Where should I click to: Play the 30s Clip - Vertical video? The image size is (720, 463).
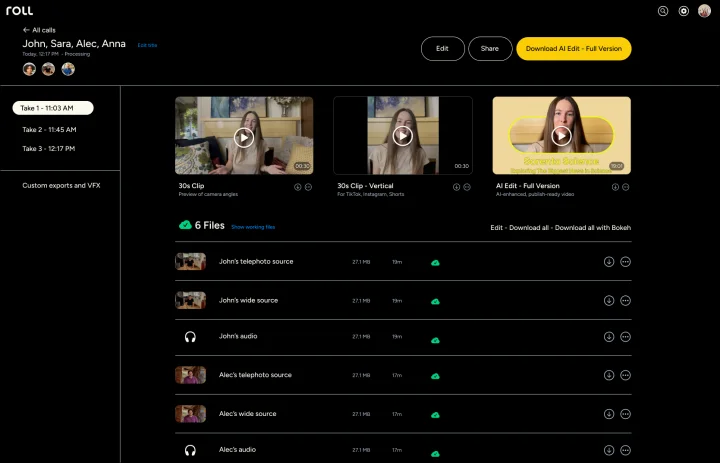tap(403, 136)
